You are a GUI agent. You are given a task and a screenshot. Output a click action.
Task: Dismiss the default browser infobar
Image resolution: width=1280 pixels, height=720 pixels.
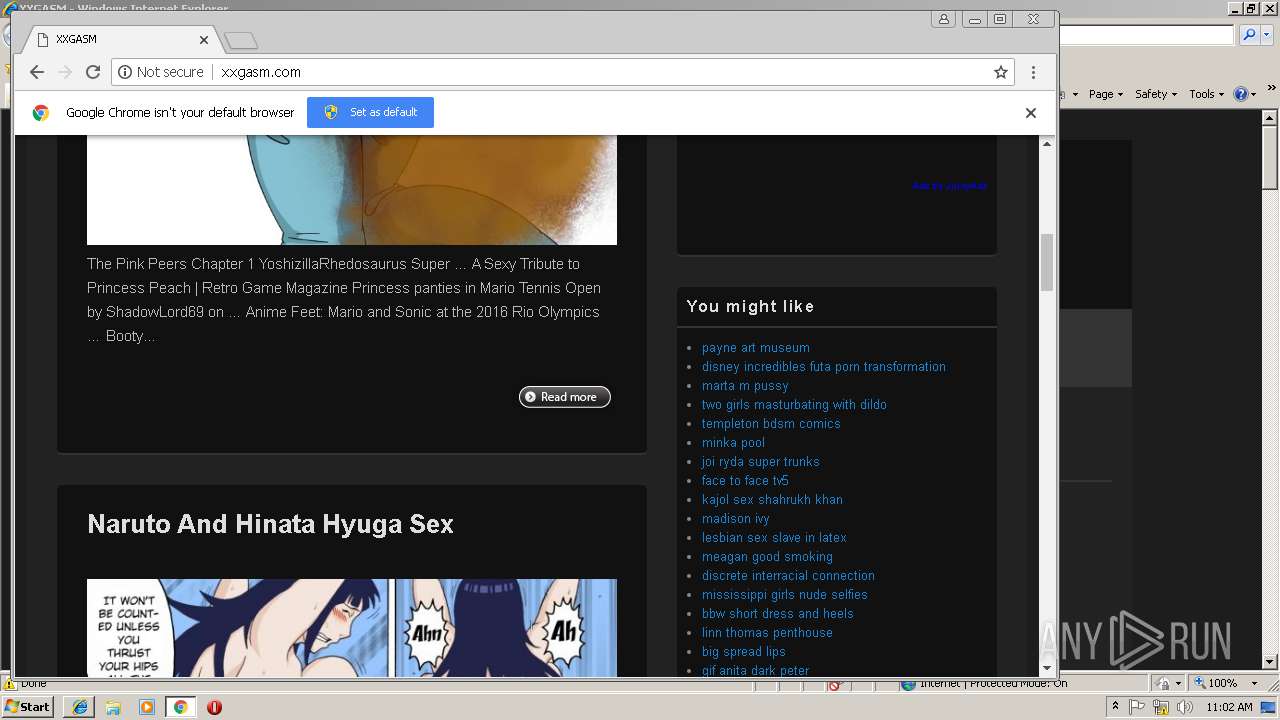(x=1031, y=113)
